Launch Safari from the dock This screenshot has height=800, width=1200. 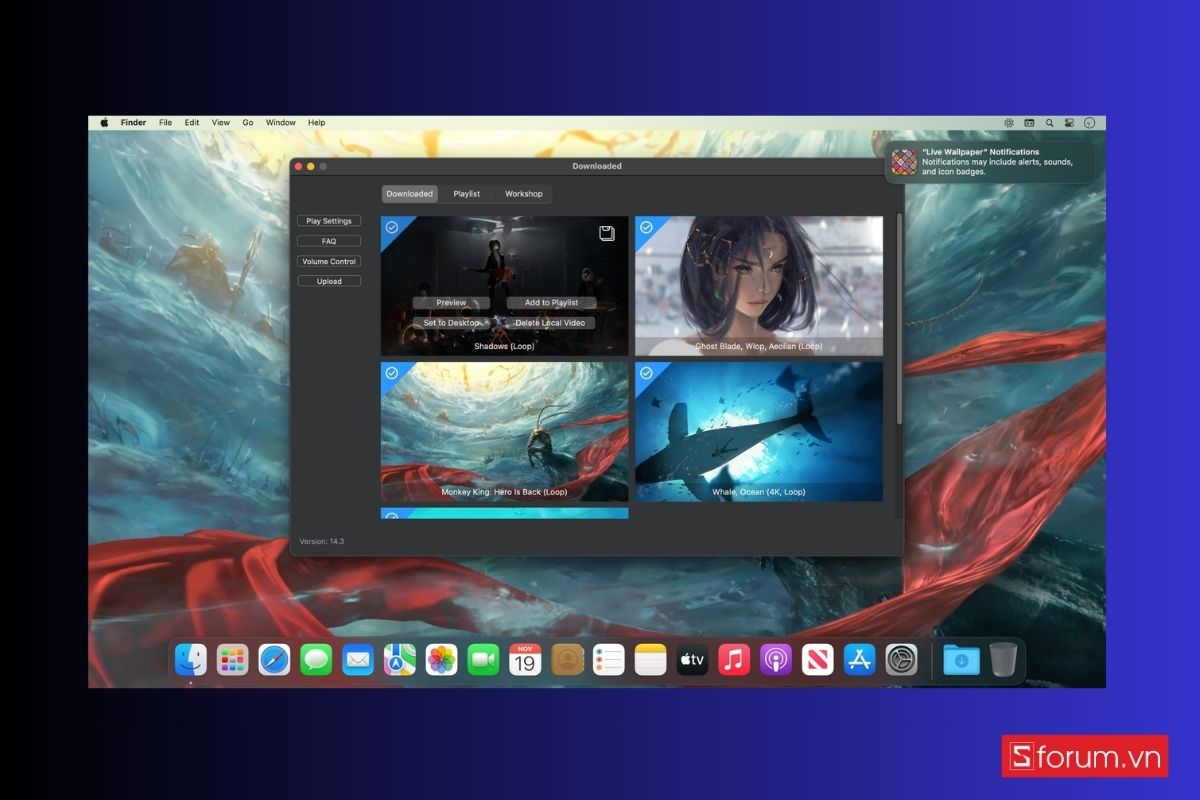pos(274,660)
